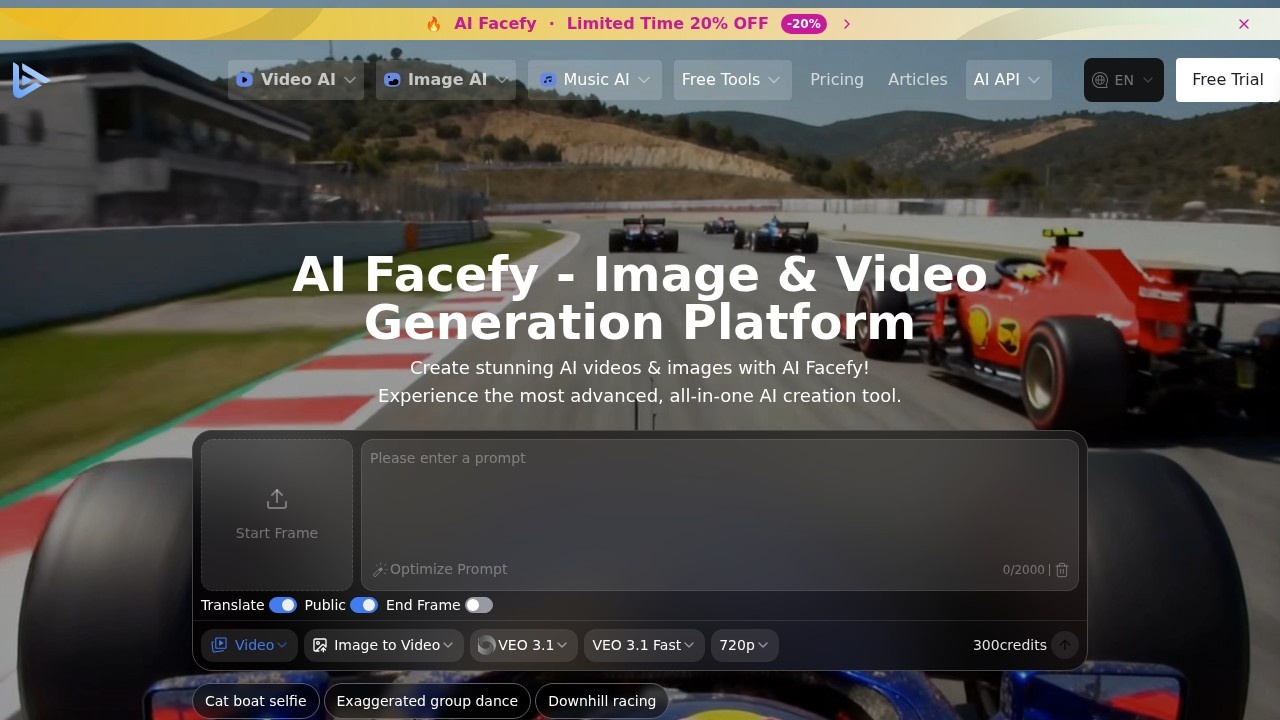The height and width of the screenshot is (720, 1280).
Task: Click the -20% discount badge
Action: (x=804, y=24)
